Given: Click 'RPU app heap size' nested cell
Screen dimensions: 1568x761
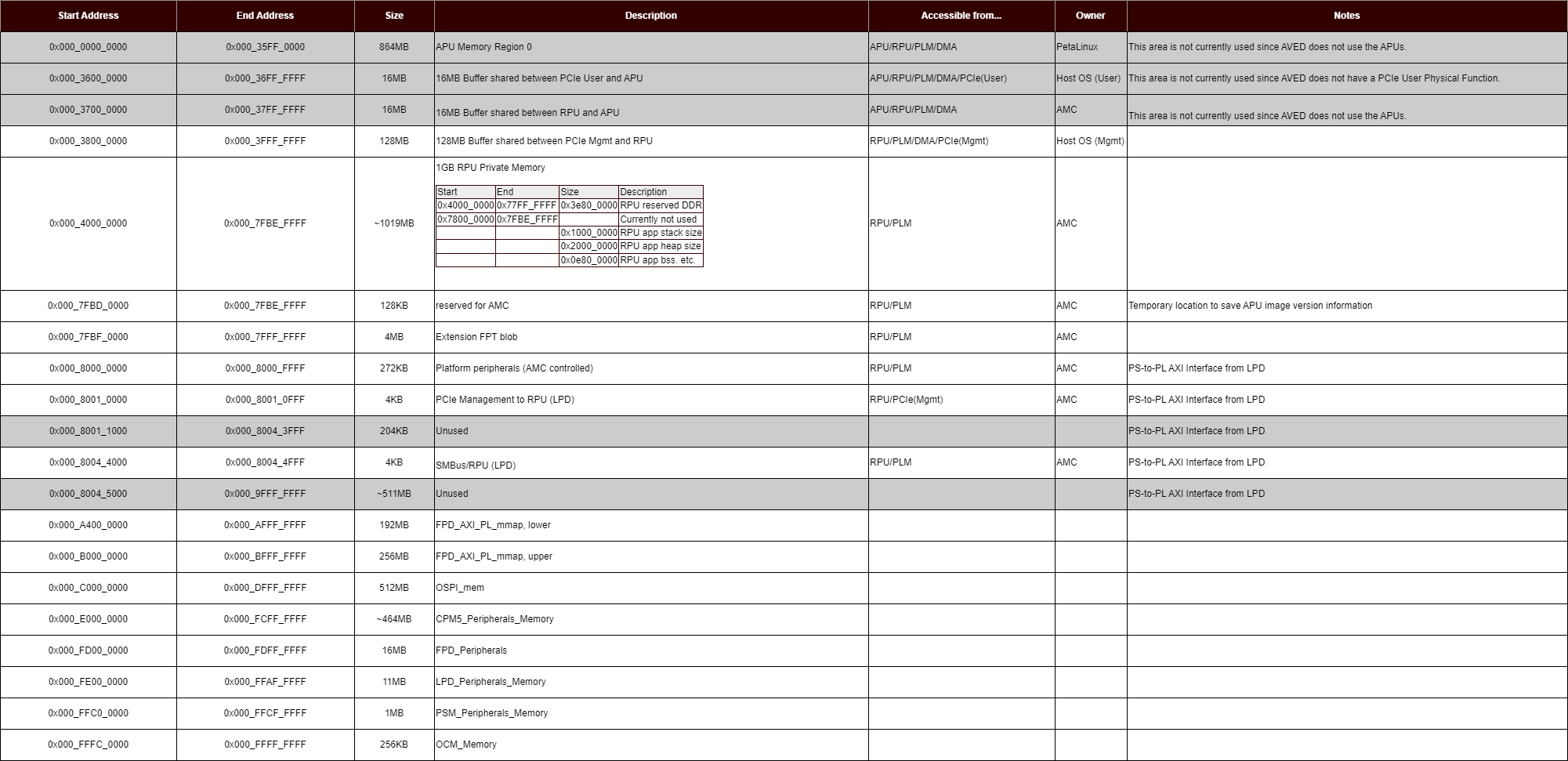Looking at the screenshot, I should click(x=661, y=246).
